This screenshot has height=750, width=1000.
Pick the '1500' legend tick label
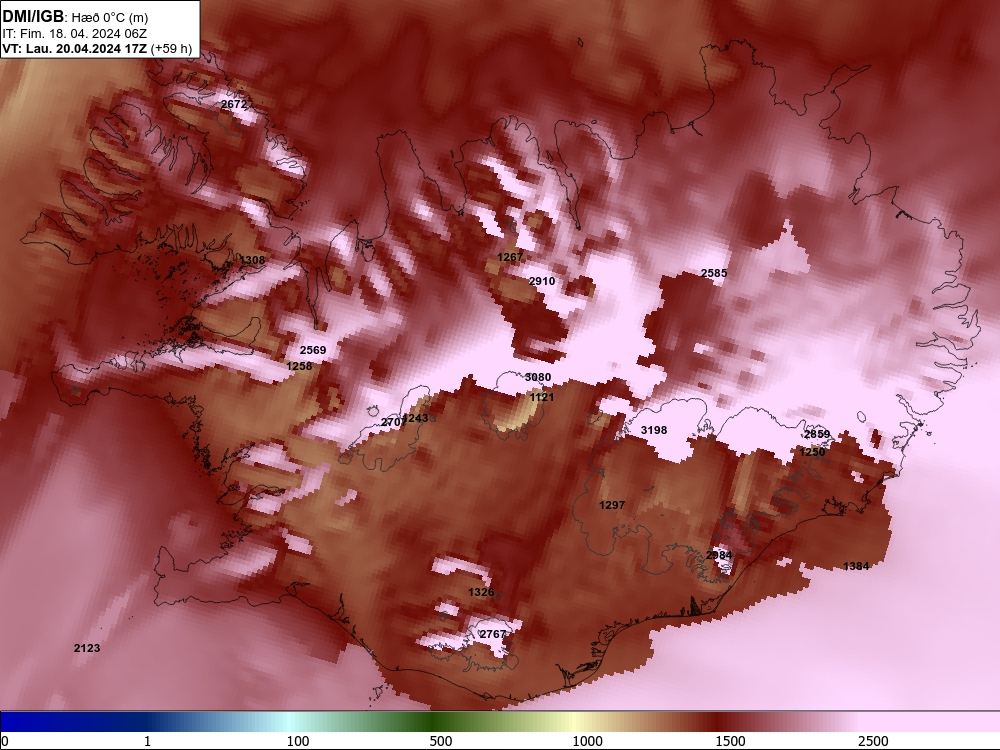pyautogui.click(x=730, y=741)
